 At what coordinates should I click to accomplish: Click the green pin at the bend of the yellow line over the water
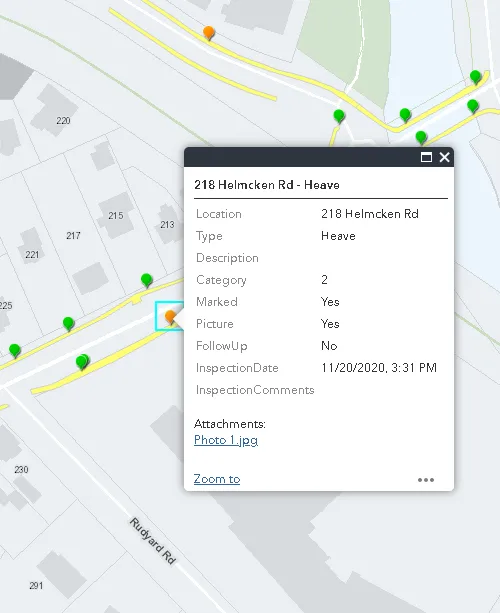(405, 115)
